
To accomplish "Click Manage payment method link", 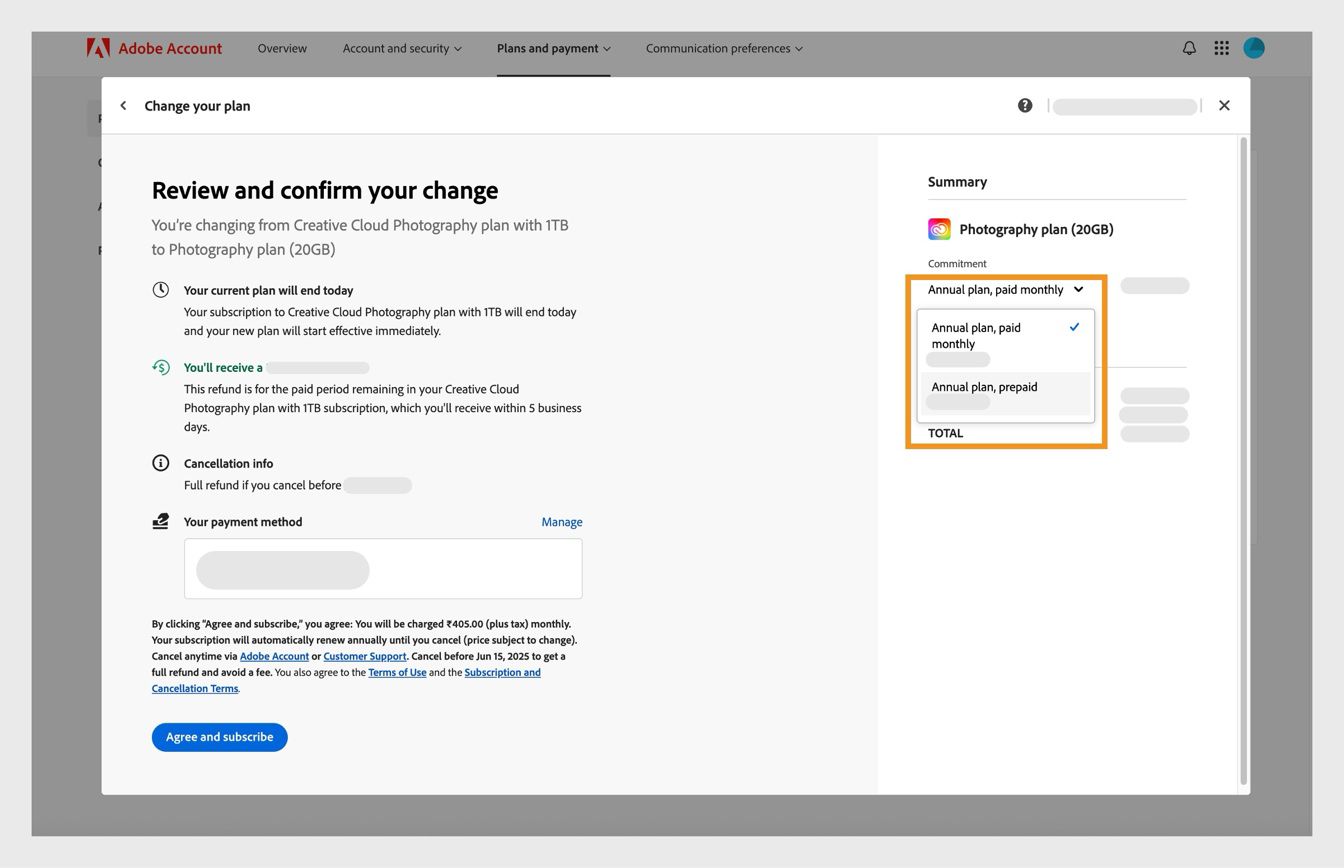I will (562, 522).
